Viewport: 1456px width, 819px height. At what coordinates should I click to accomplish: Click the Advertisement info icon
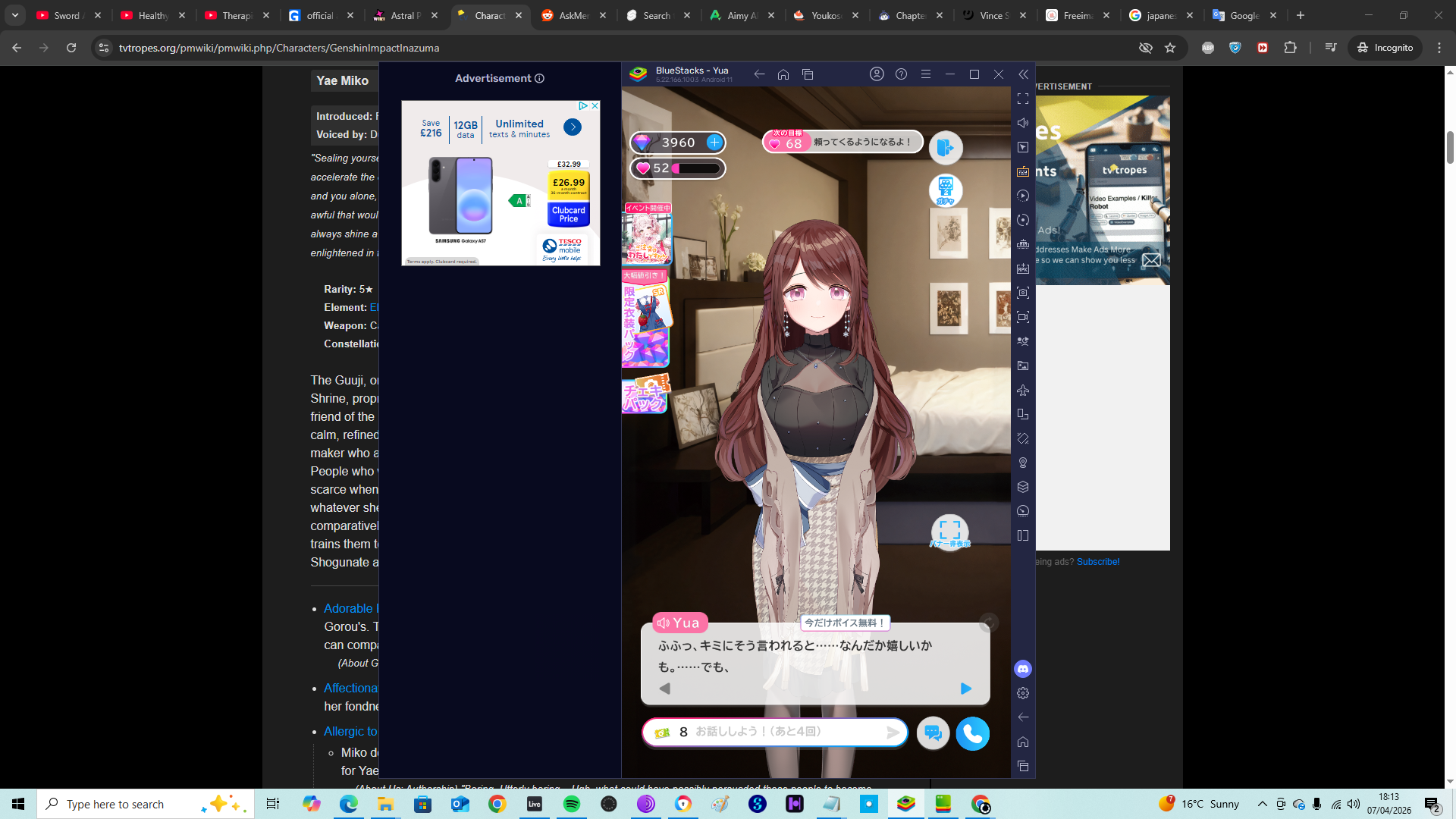[x=539, y=79]
